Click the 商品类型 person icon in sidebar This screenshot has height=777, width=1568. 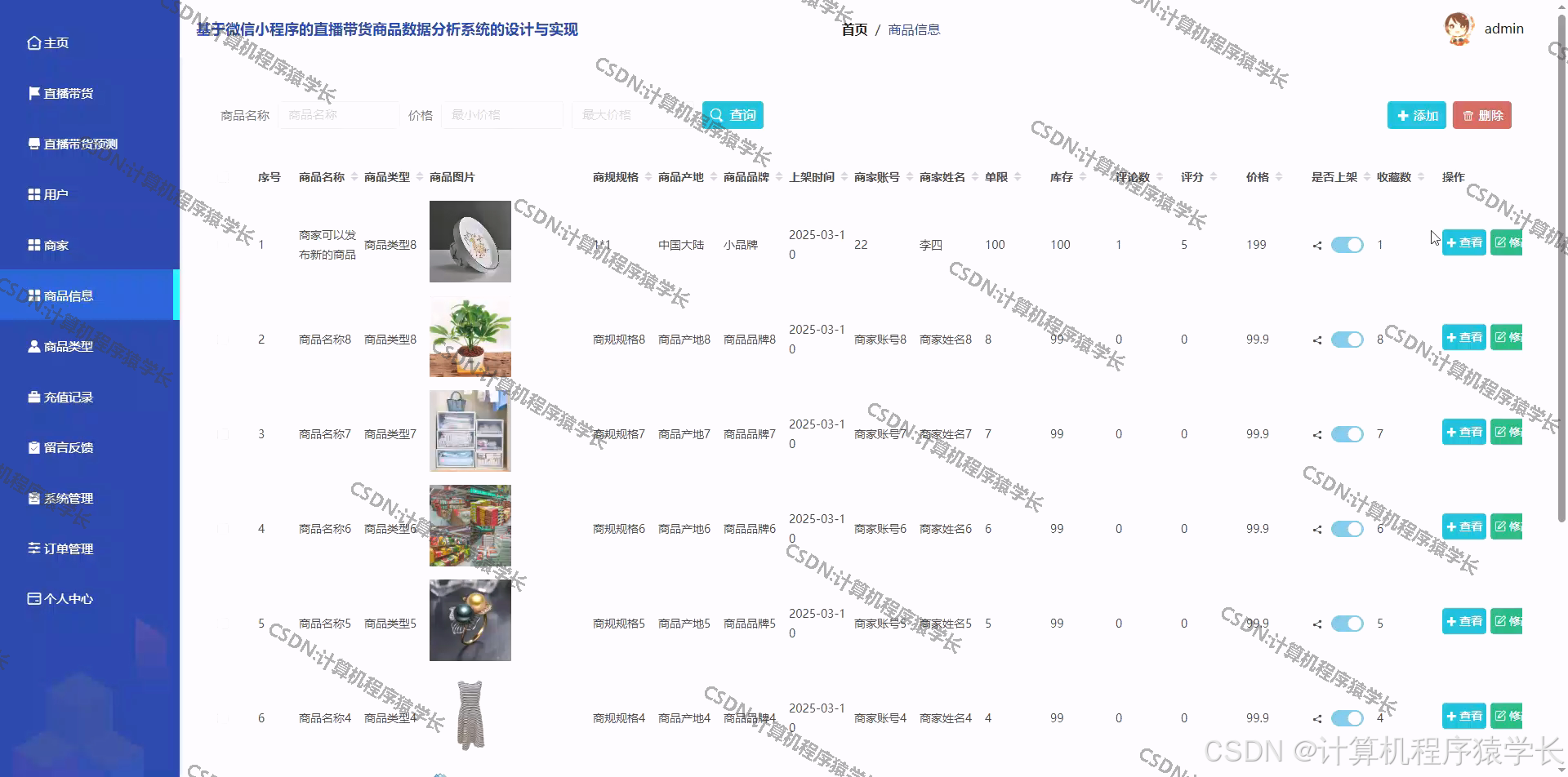[34, 346]
